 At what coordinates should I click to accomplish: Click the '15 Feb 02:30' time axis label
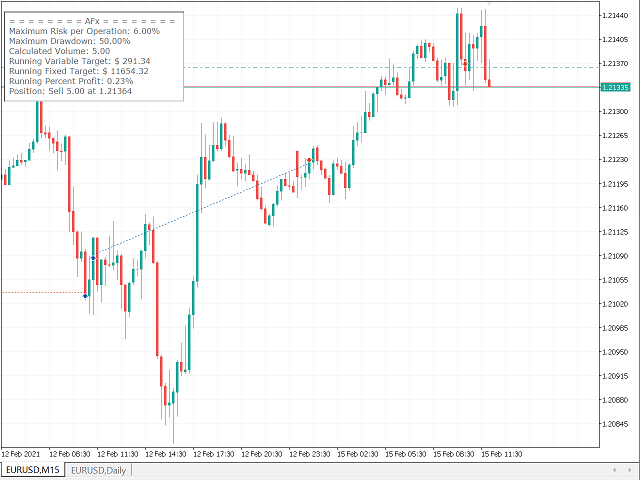pos(358,454)
